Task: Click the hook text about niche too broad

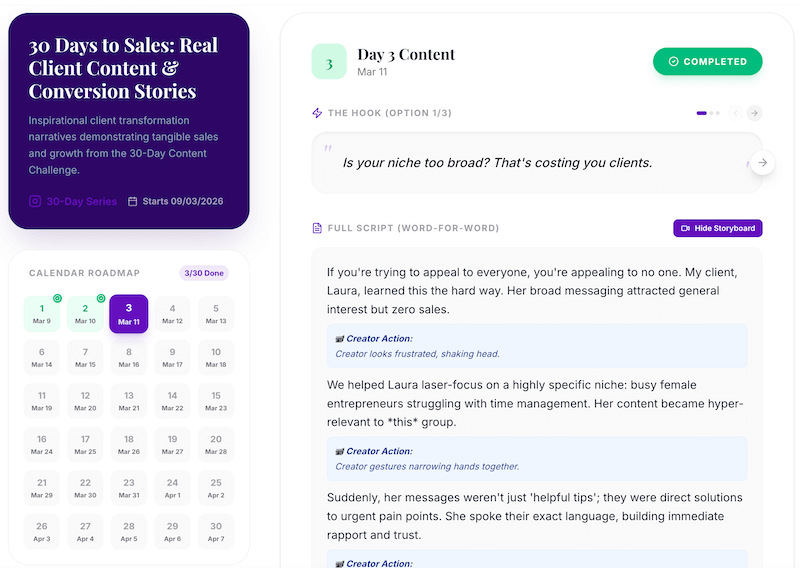Action: click(497, 162)
